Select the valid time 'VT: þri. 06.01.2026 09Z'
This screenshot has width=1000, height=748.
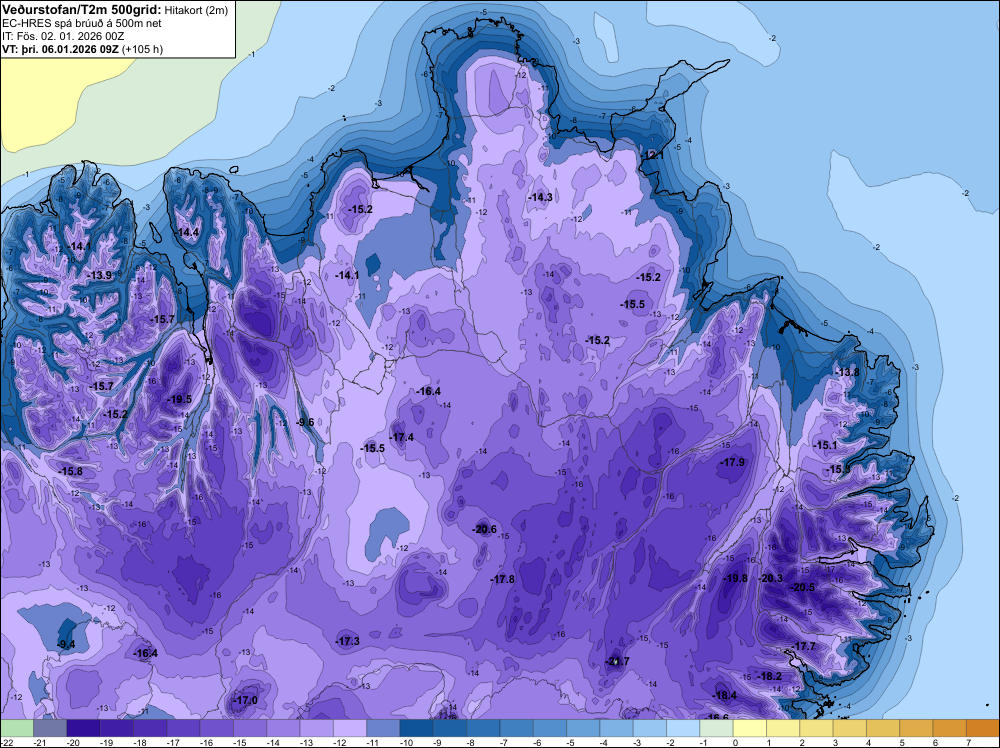[60, 49]
